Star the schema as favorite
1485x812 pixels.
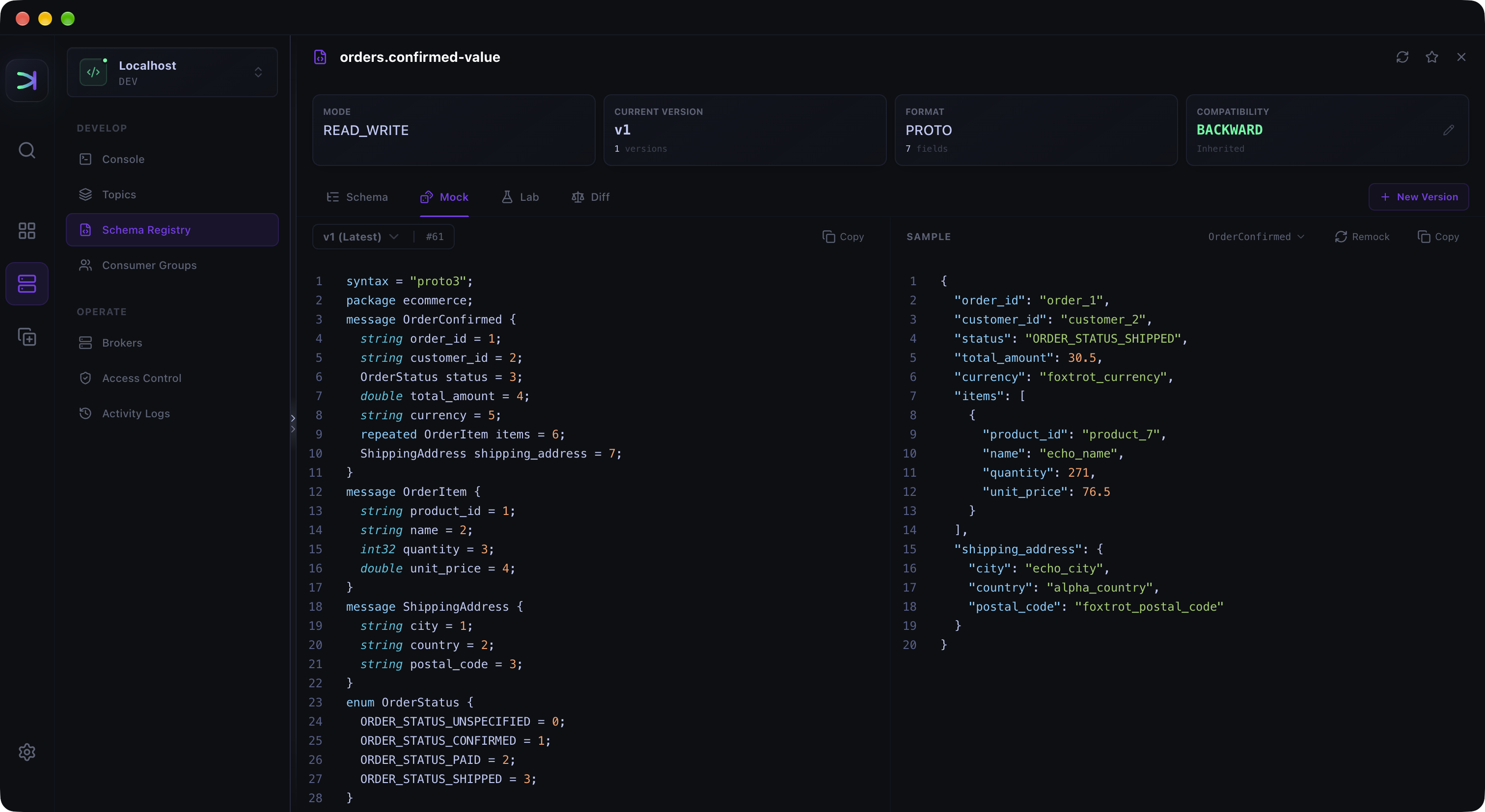coord(1432,57)
